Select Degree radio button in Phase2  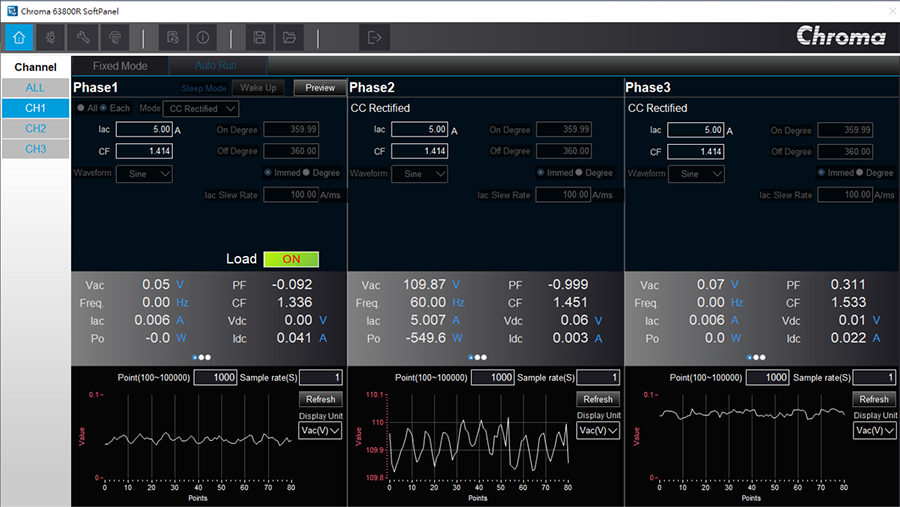click(x=579, y=172)
